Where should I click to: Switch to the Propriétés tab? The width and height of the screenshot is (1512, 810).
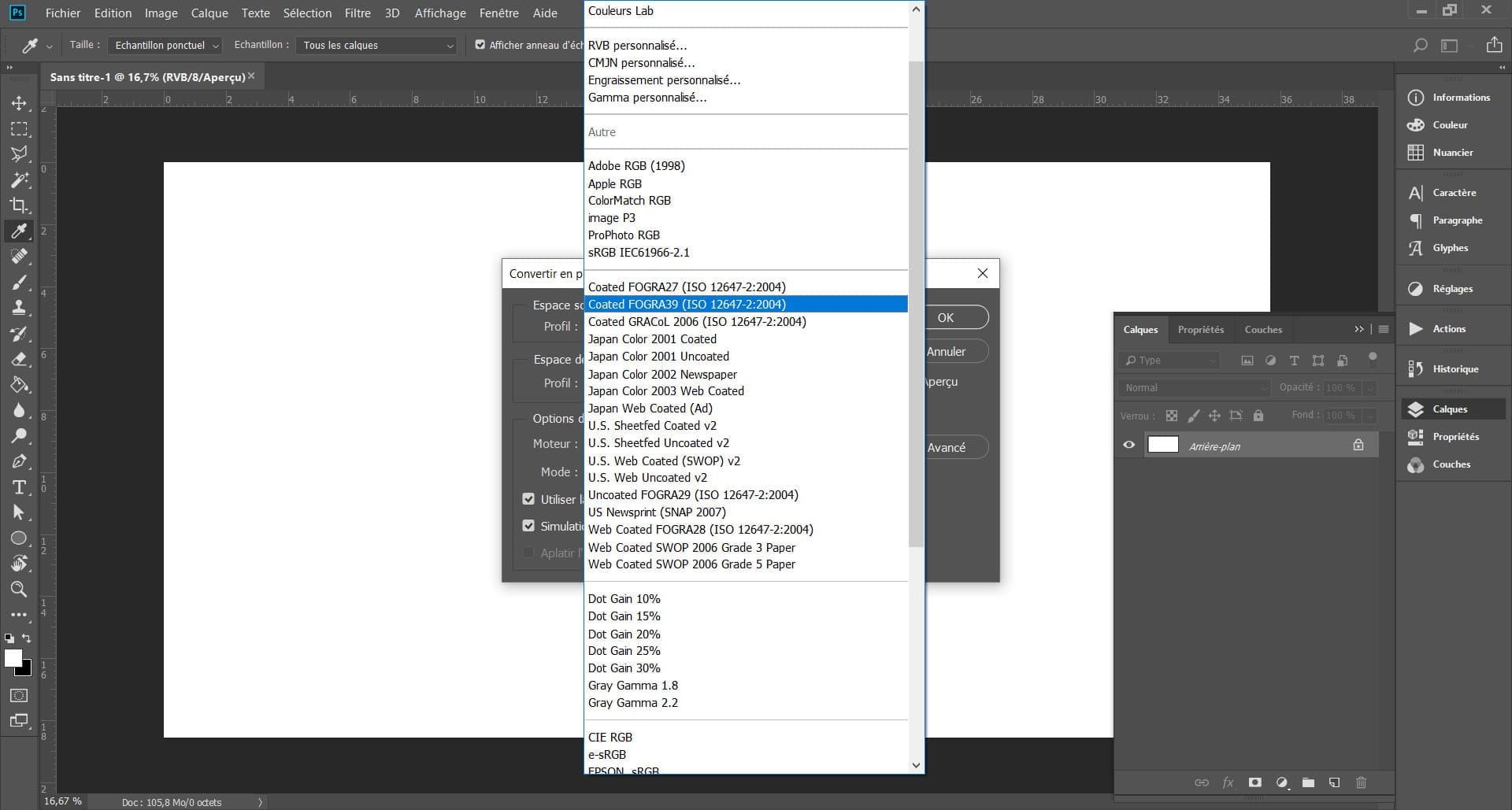click(x=1201, y=330)
